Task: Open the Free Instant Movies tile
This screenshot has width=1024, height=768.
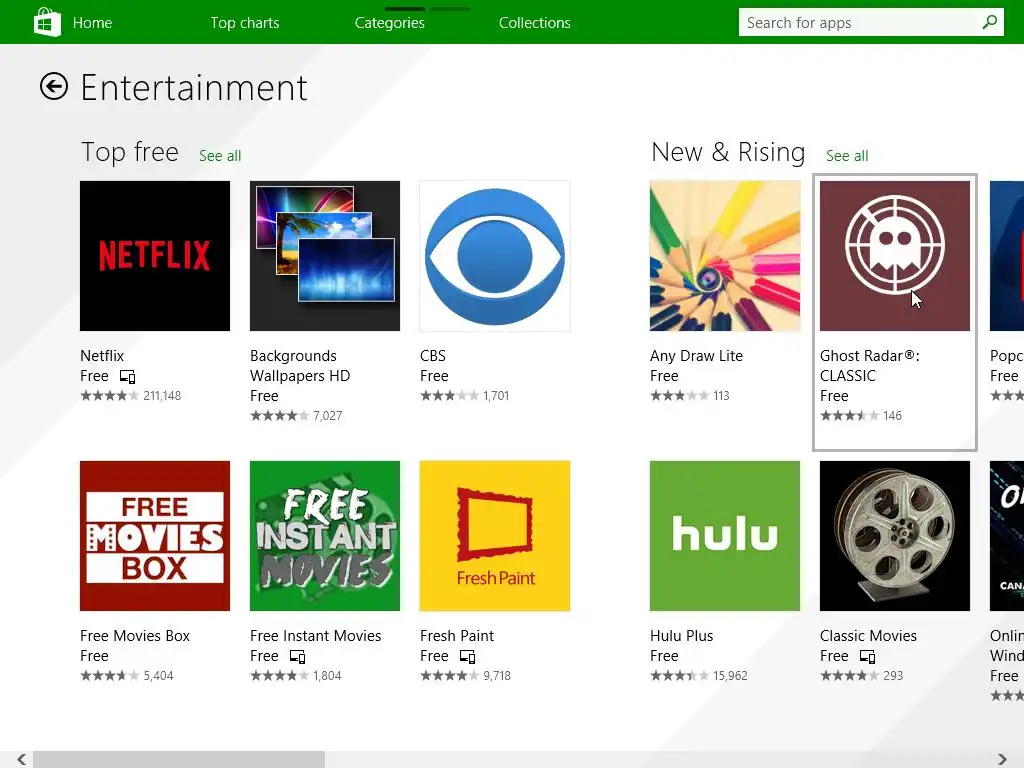Action: pos(325,536)
